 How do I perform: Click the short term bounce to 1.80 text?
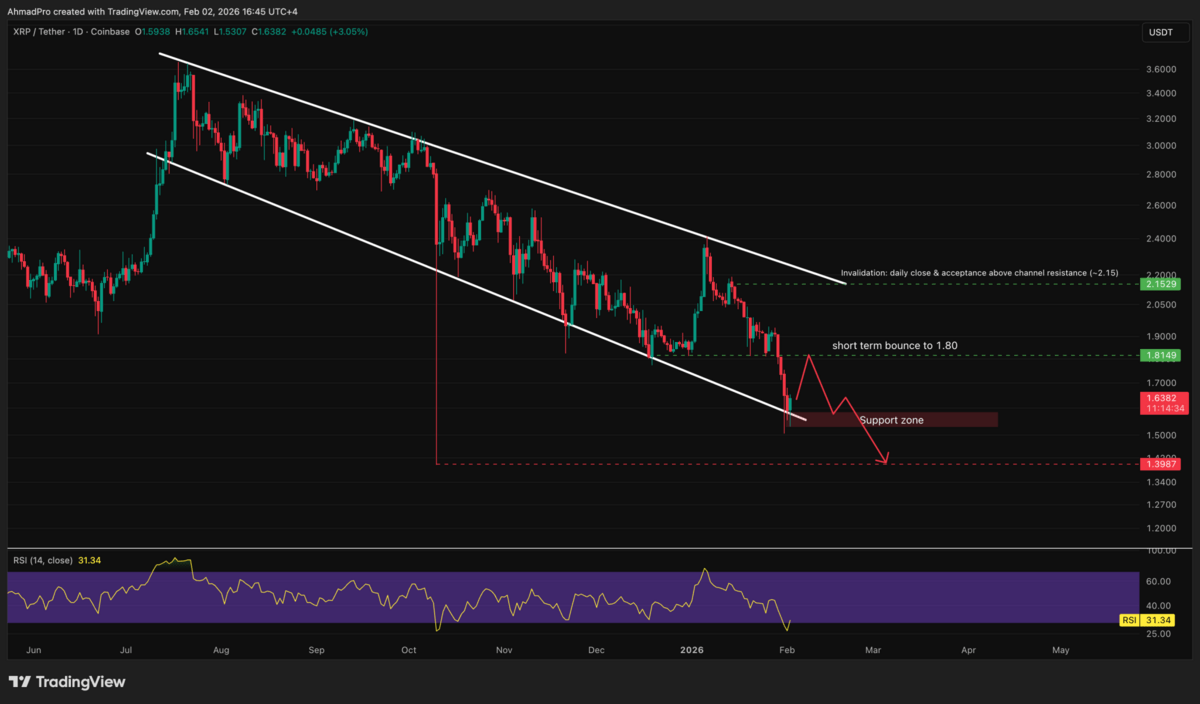click(x=893, y=344)
